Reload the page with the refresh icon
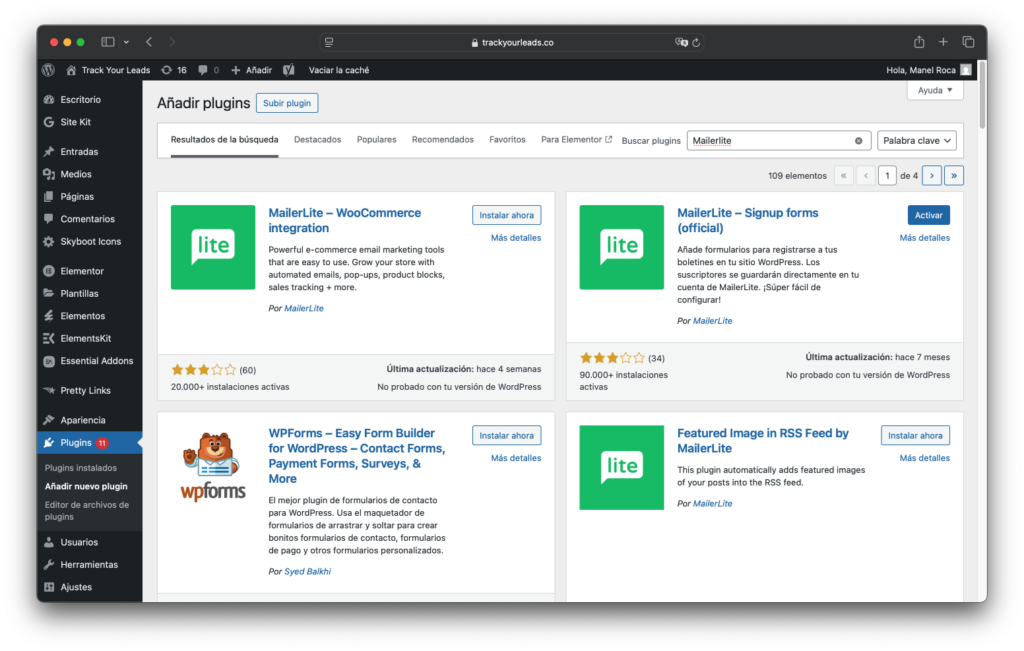Viewport: 1024px width, 651px height. pyautogui.click(x=696, y=42)
